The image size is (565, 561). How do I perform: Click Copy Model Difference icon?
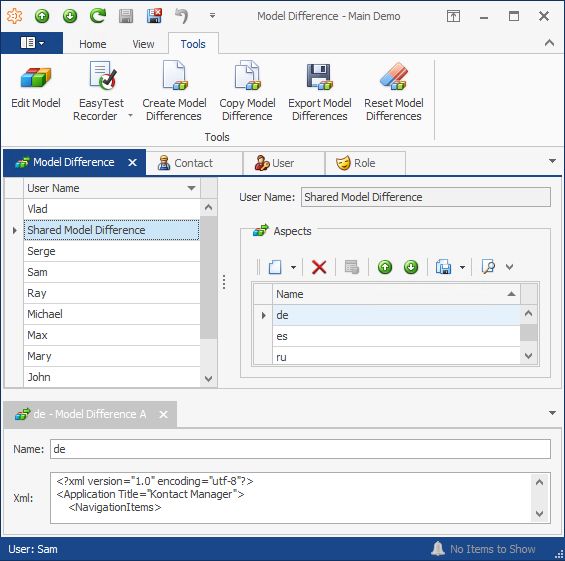[247, 75]
